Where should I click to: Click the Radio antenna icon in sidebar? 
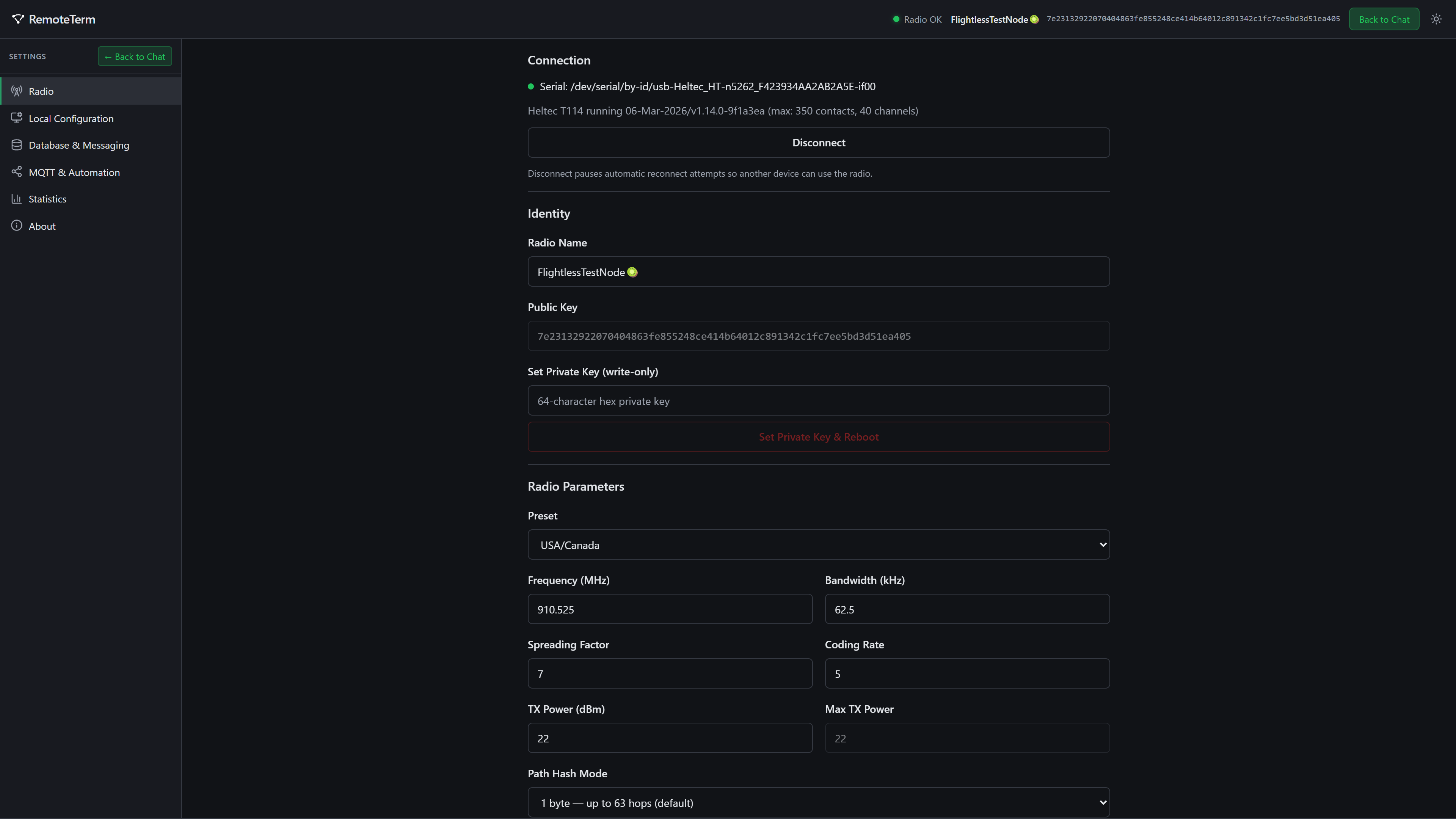pos(17,91)
